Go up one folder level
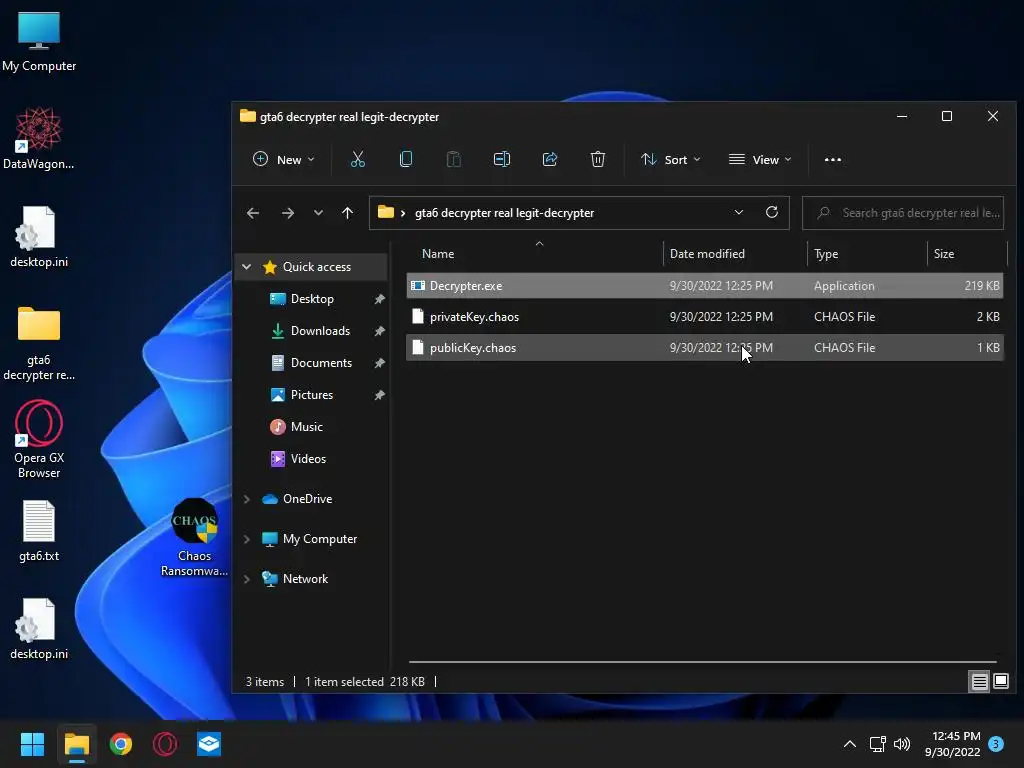The image size is (1024, 768). click(x=347, y=213)
